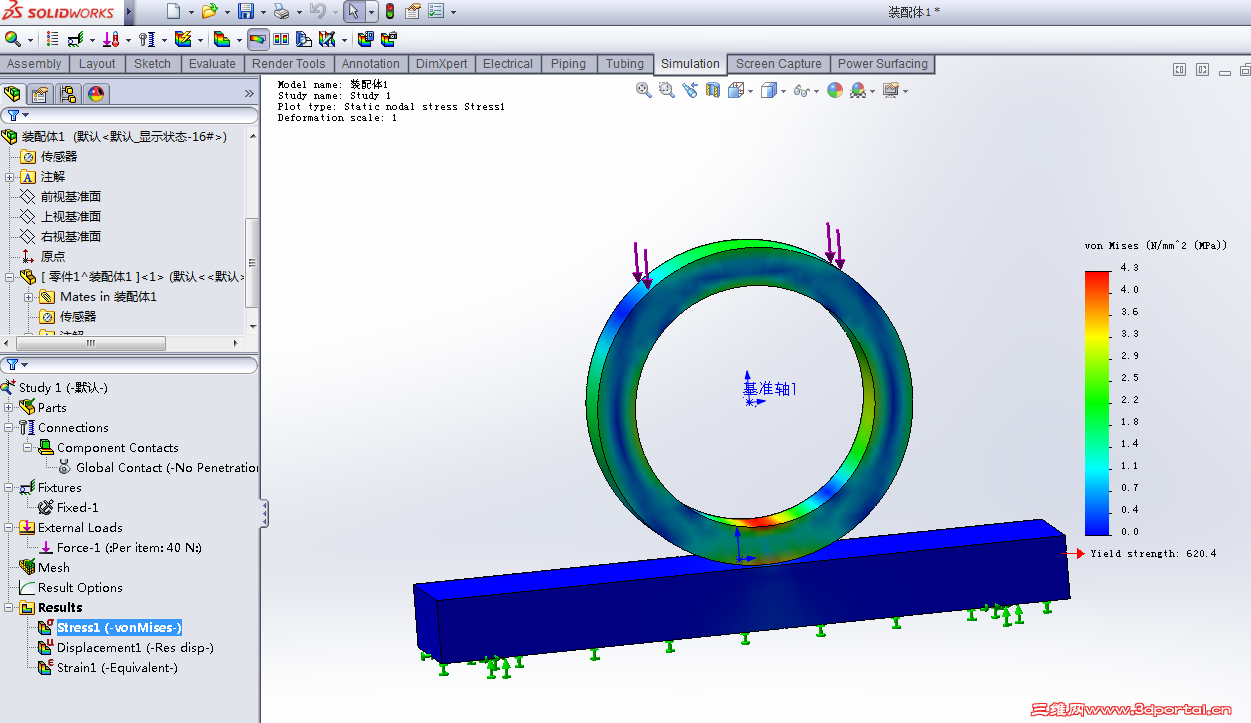
Task: Click the Study Advisor magnifier icon
Action: pyautogui.click(x=13, y=39)
